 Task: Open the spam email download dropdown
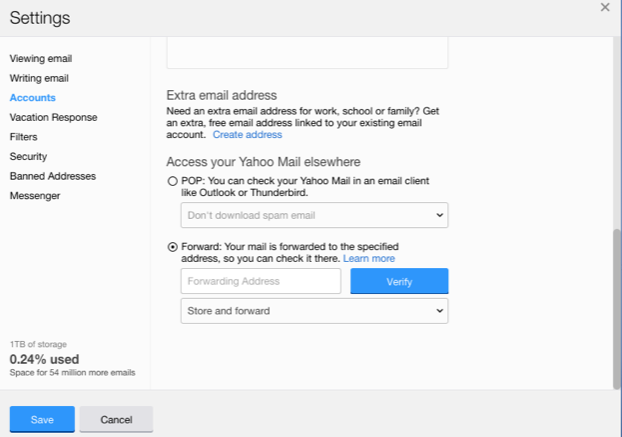click(x=314, y=215)
